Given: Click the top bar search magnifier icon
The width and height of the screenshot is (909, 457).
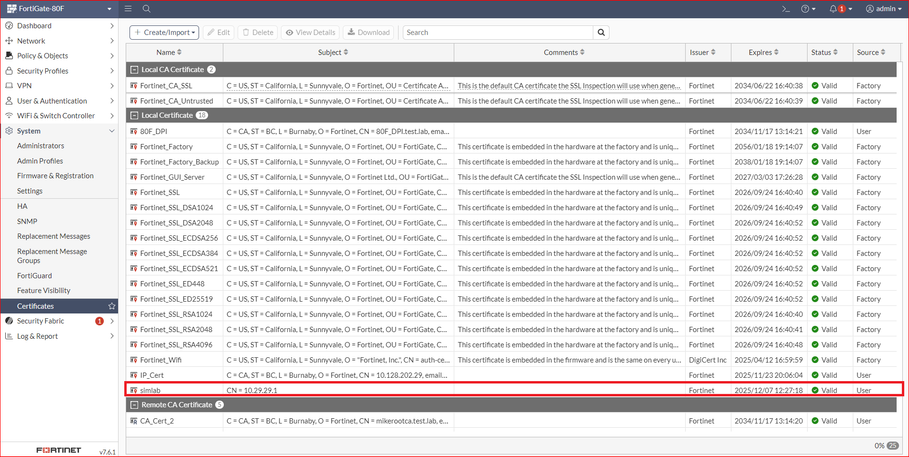Looking at the screenshot, I should [147, 9].
